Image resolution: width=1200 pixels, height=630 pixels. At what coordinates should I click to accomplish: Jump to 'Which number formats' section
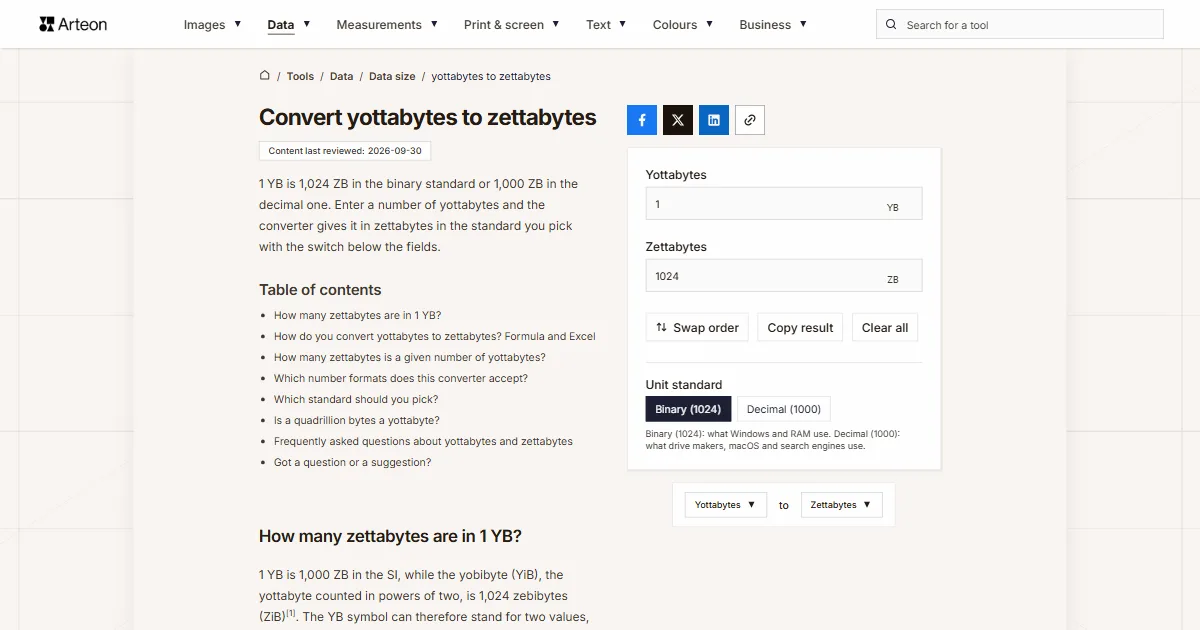tap(401, 378)
